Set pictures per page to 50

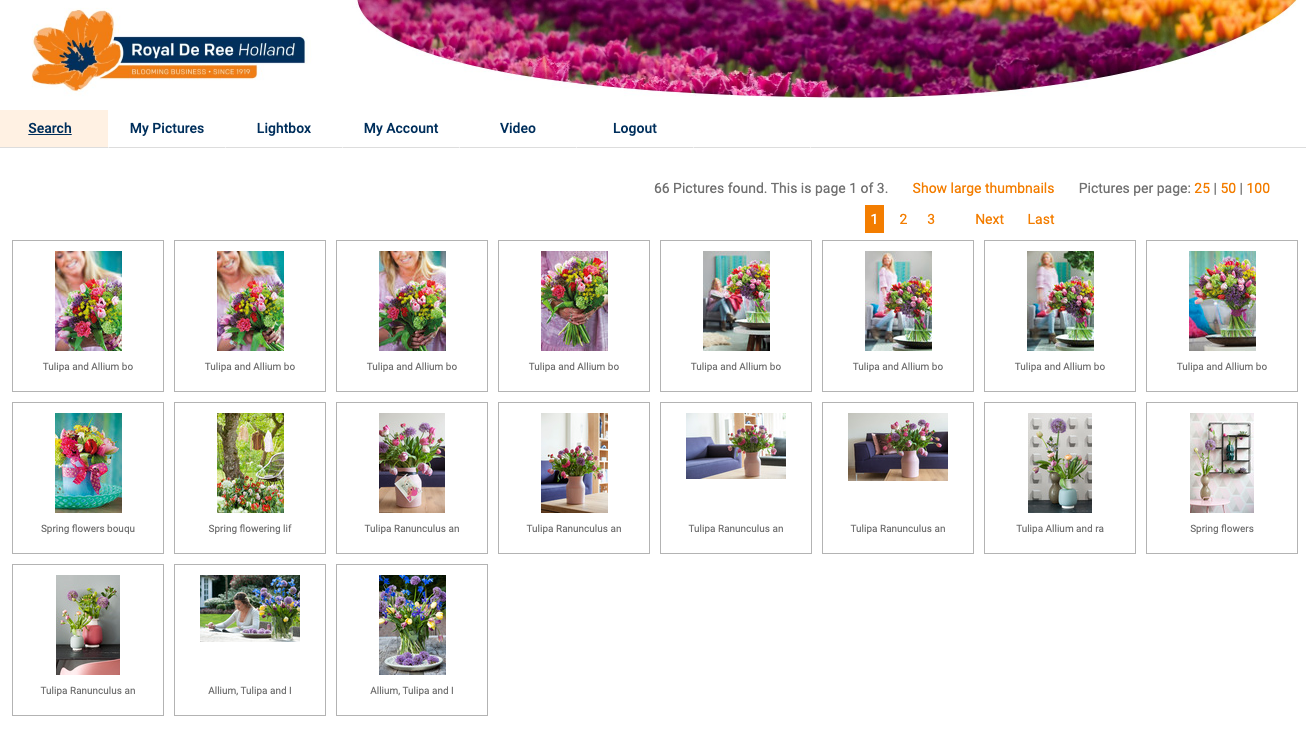tap(1228, 188)
